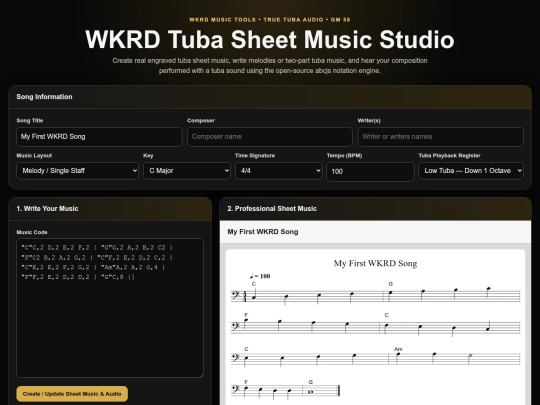Click the bass clef on the fourth staff
Screen dimensions: 540x405
point(236,389)
